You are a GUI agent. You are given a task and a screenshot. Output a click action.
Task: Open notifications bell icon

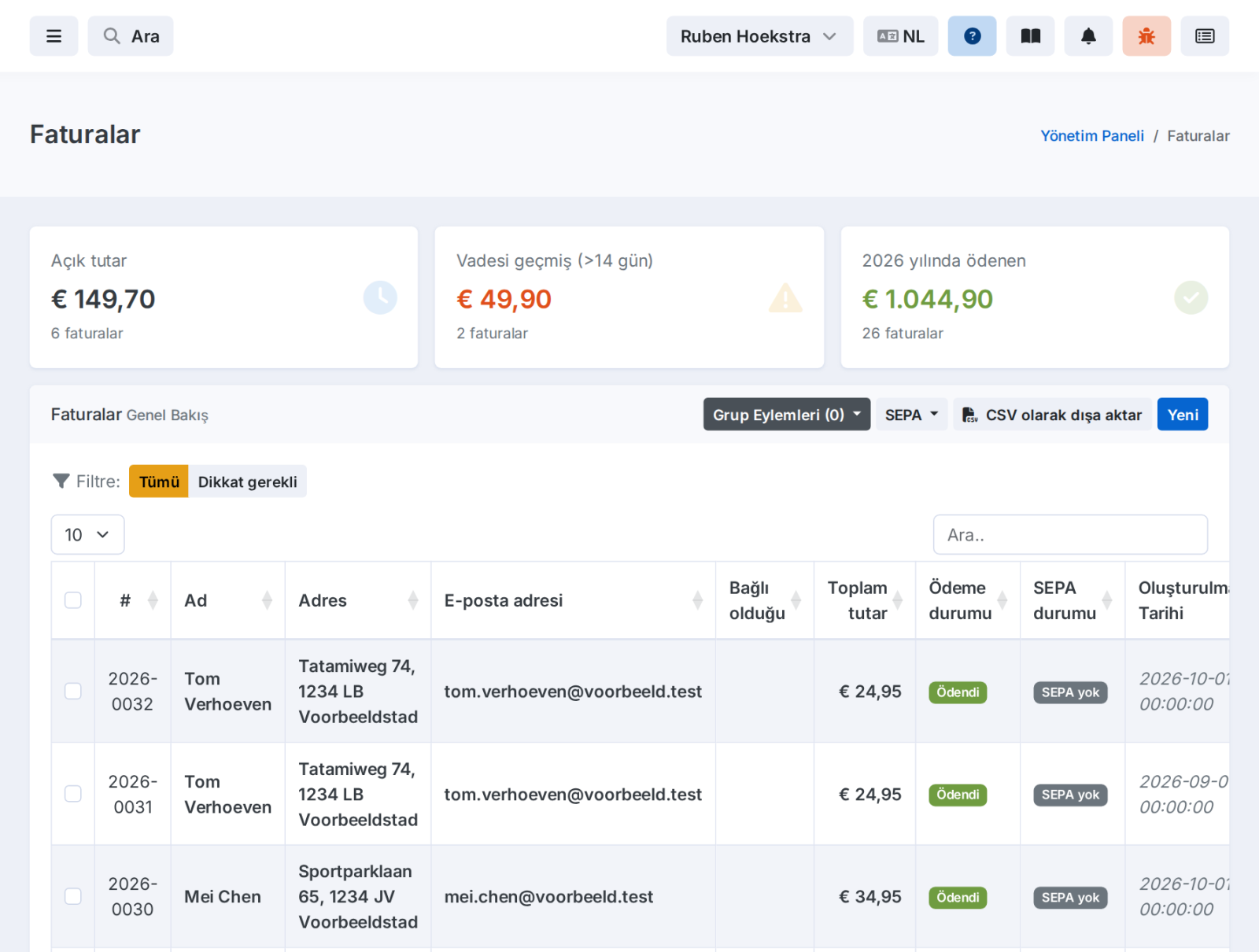tap(1088, 36)
